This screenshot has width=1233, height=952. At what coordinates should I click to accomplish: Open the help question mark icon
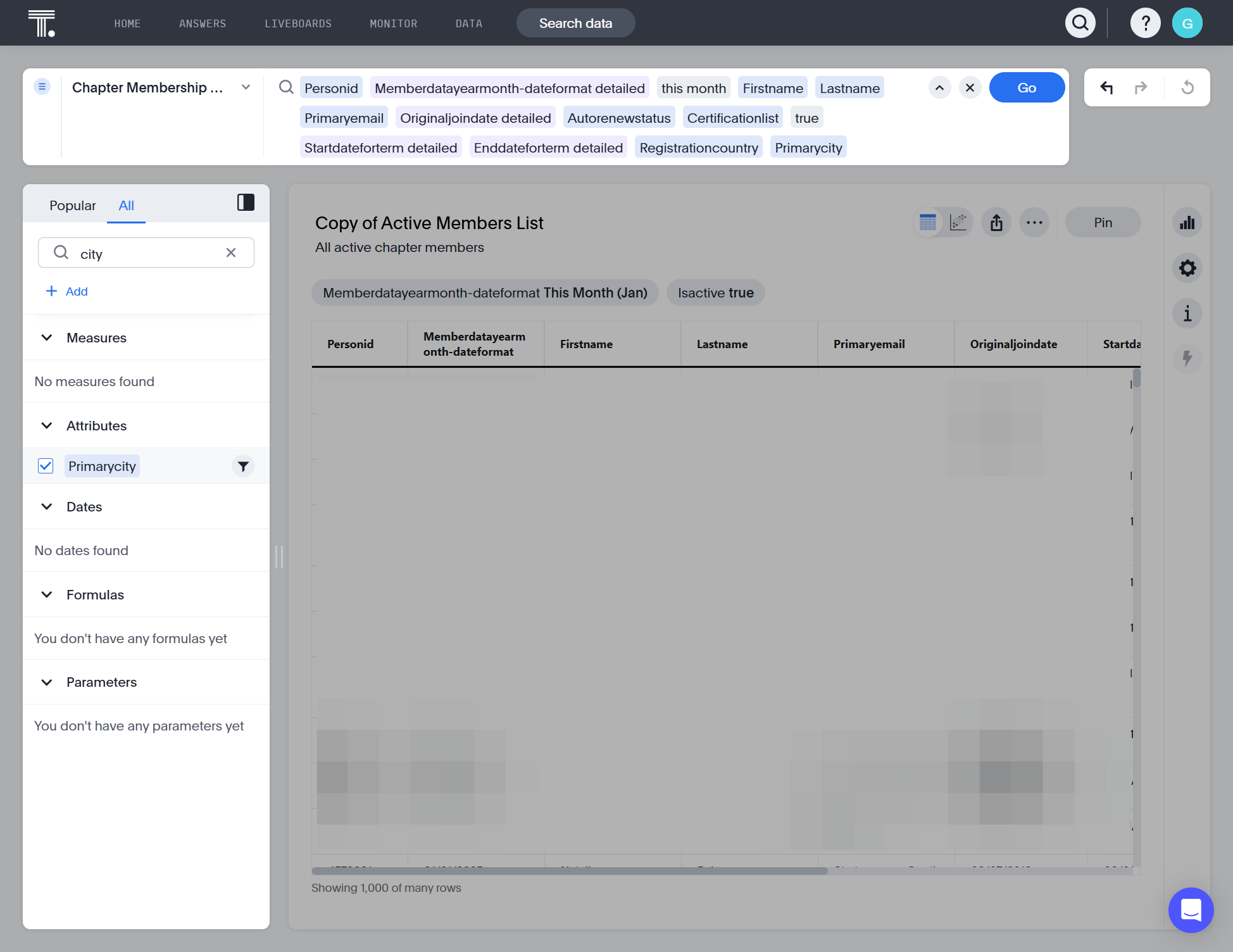(1145, 23)
